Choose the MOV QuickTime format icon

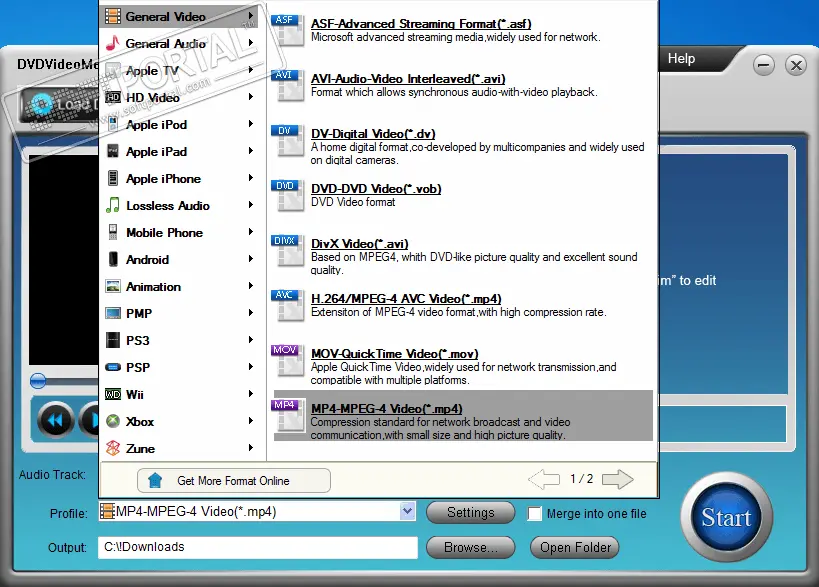pos(286,361)
